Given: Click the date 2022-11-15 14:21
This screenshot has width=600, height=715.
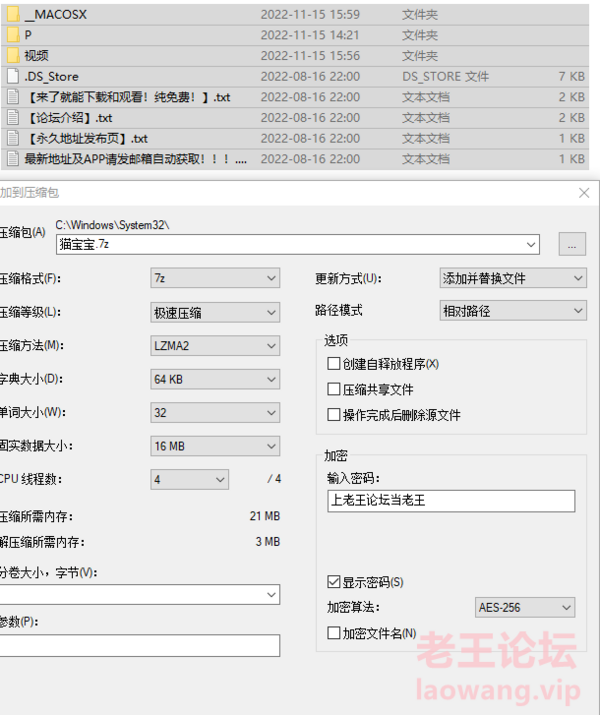Looking at the screenshot, I should (310, 35).
